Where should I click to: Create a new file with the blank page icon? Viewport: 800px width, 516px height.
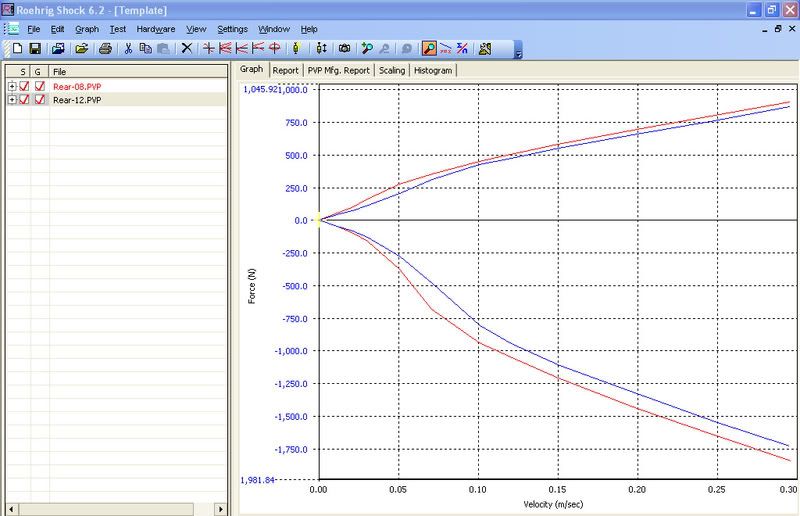(18, 48)
